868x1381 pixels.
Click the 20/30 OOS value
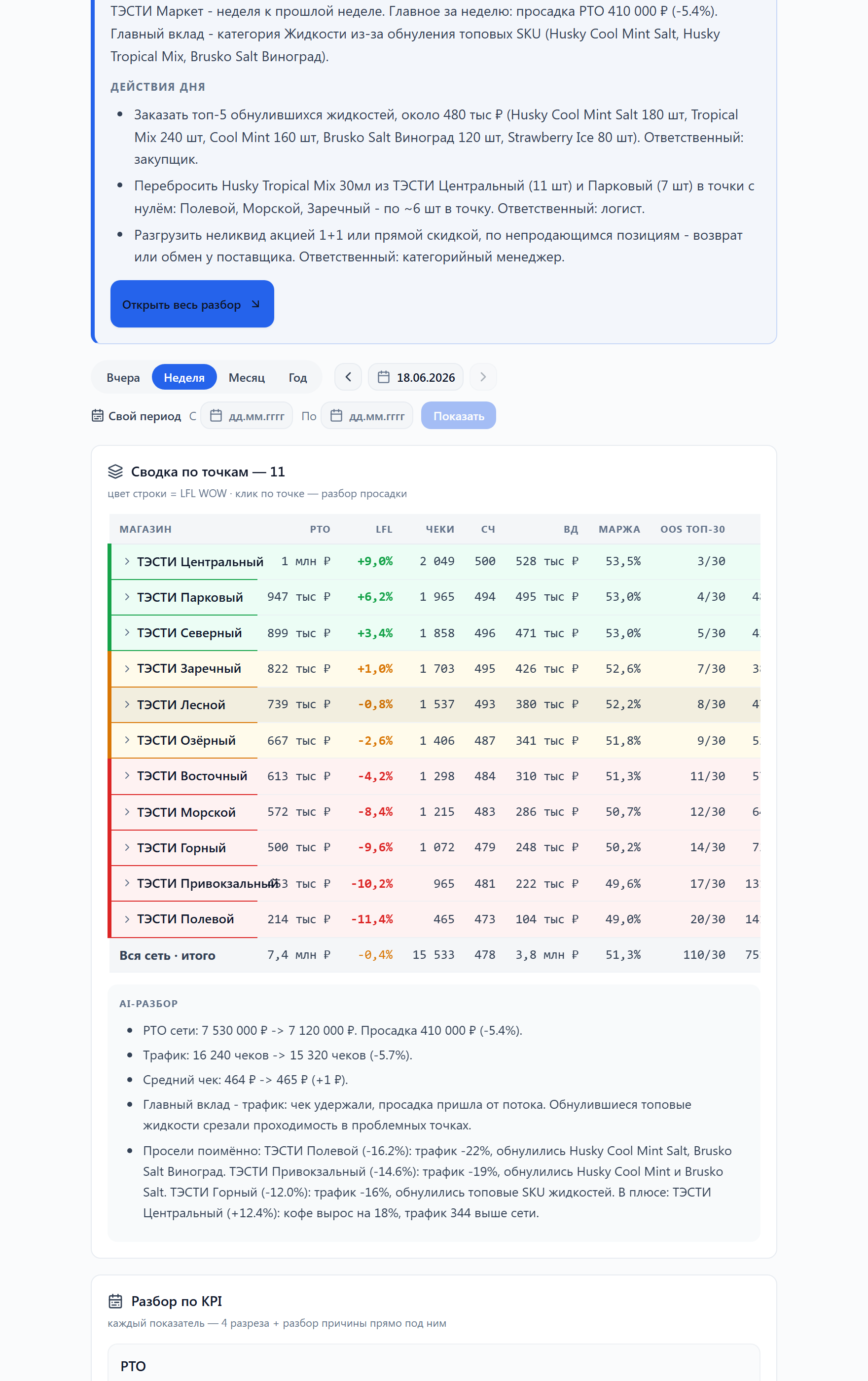pyautogui.click(x=708, y=919)
